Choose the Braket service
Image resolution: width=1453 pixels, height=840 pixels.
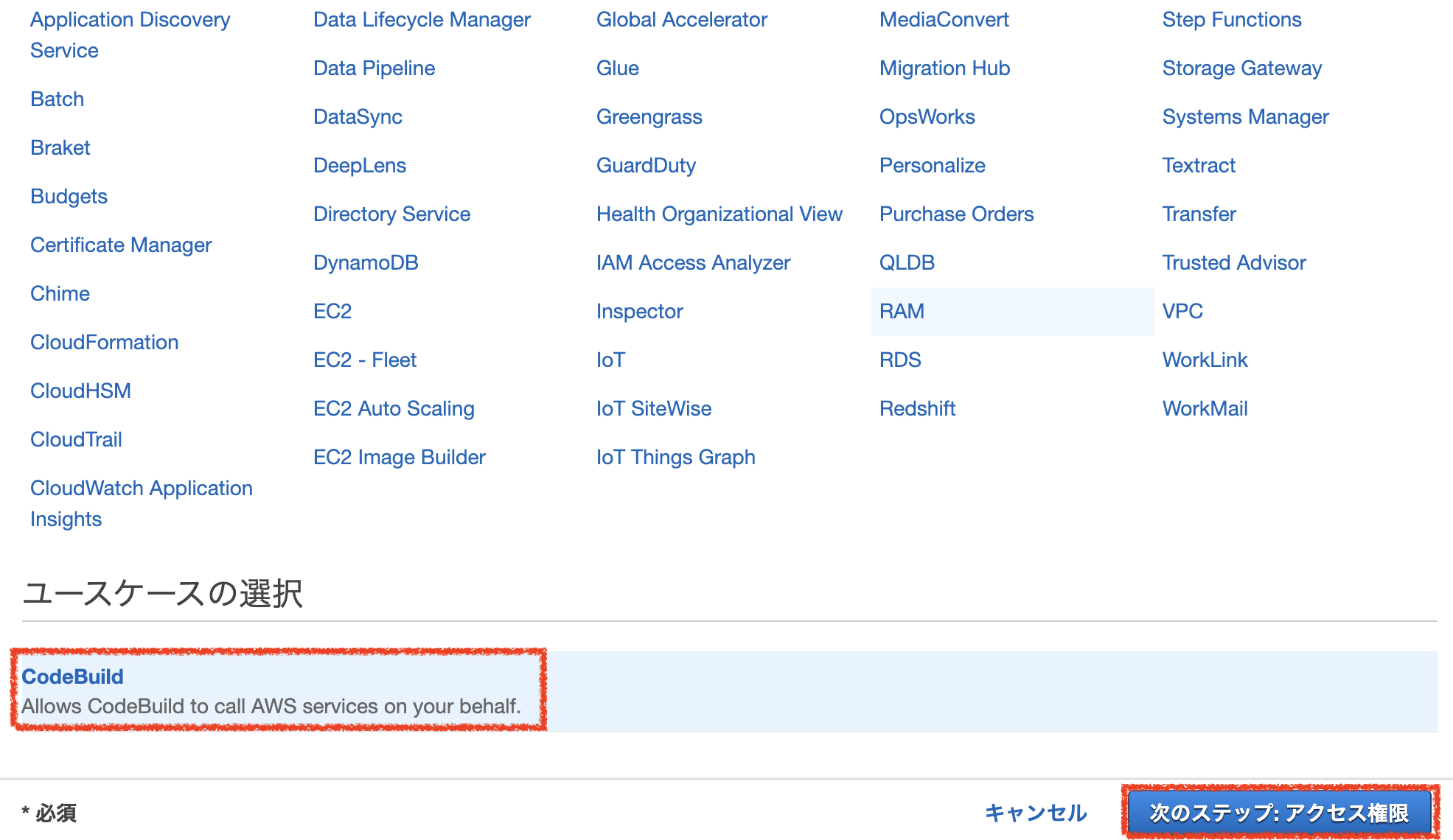pyautogui.click(x=60, y=147)
